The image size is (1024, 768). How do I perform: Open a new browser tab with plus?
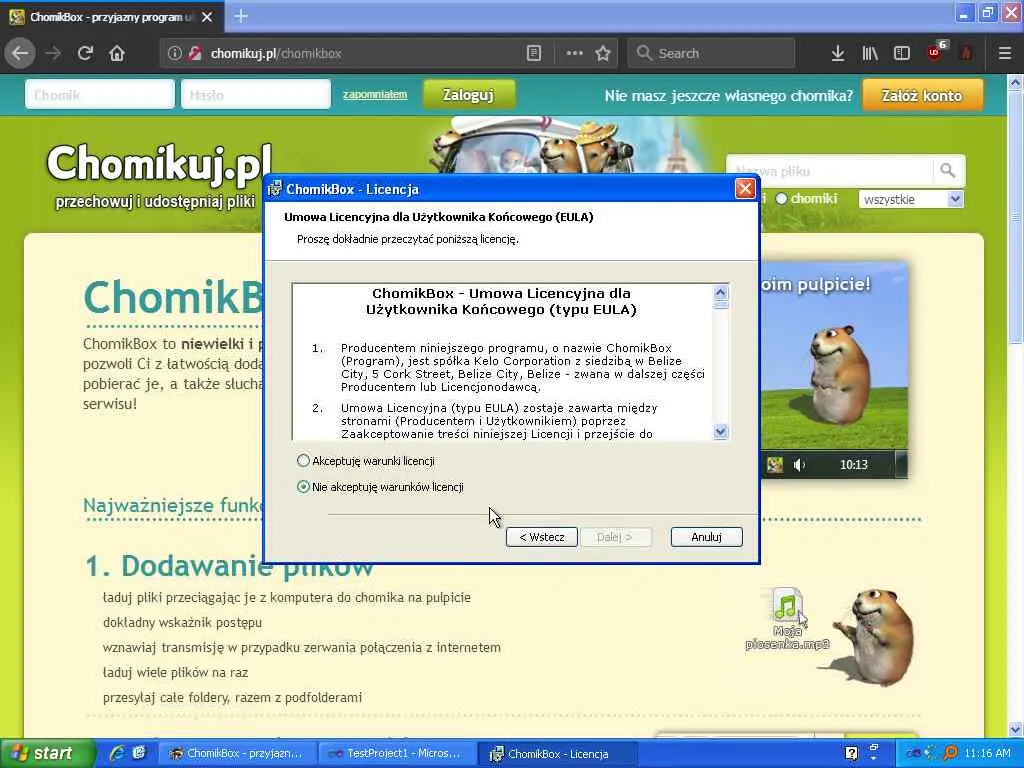(240, 16)
